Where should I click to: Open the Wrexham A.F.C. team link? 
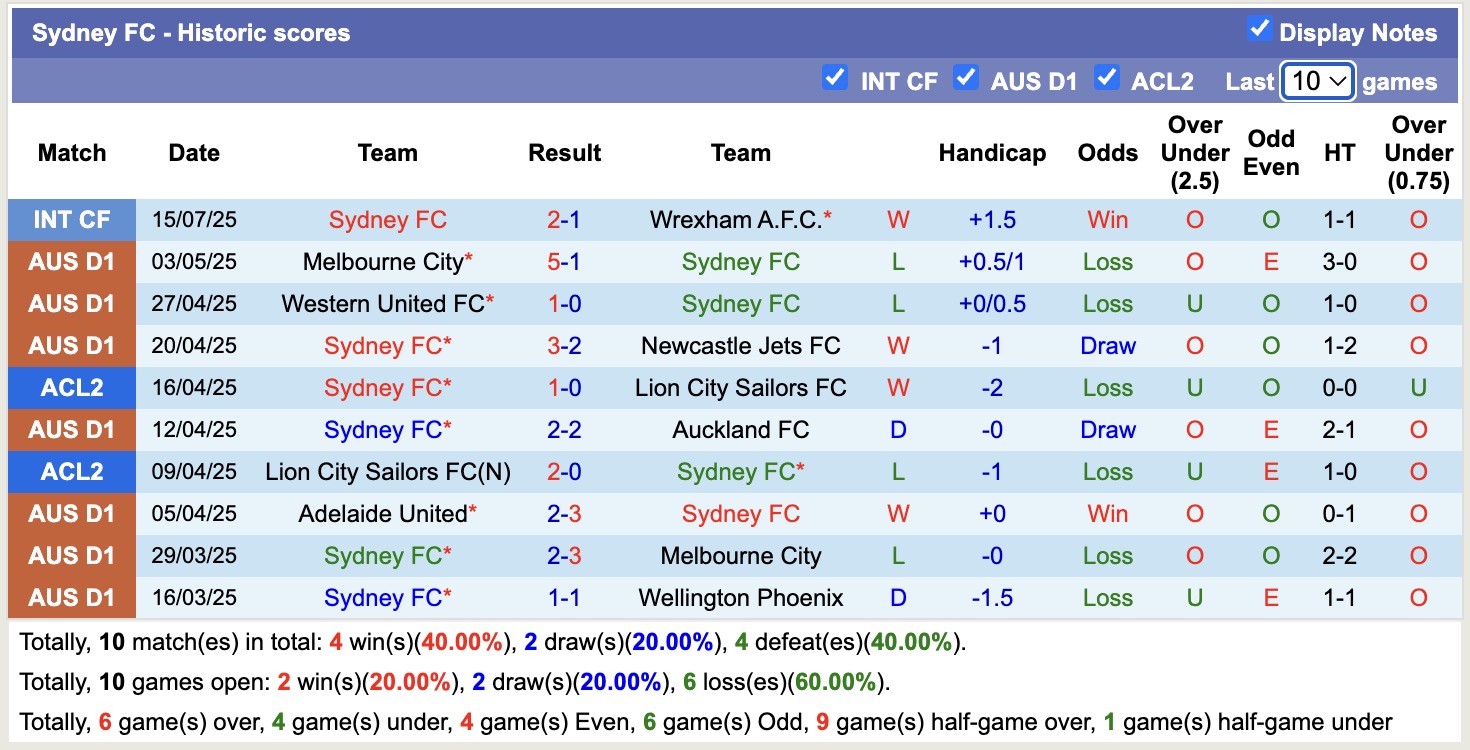(x=735, y=220)
